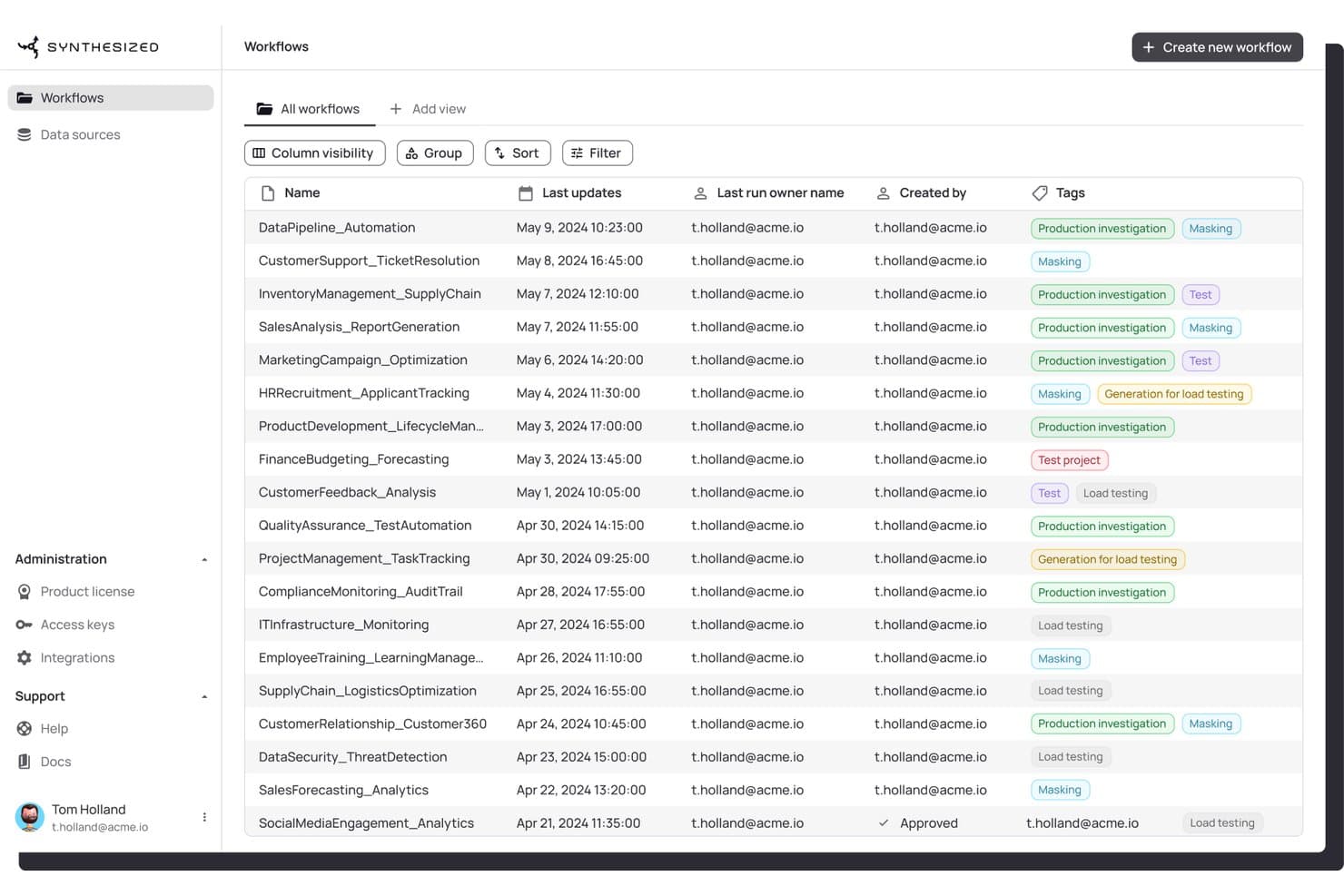
Task: Click the Synthesized logo icon
Action: (x=28, y=47)
